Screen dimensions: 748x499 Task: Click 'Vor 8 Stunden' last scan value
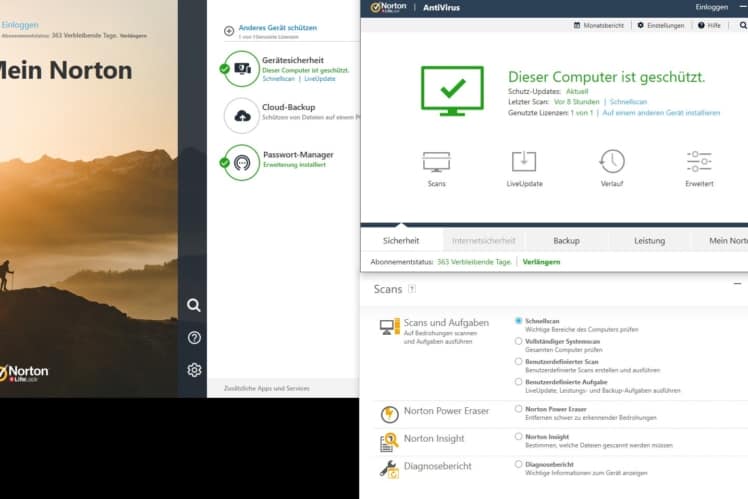[x=576, y=102]
